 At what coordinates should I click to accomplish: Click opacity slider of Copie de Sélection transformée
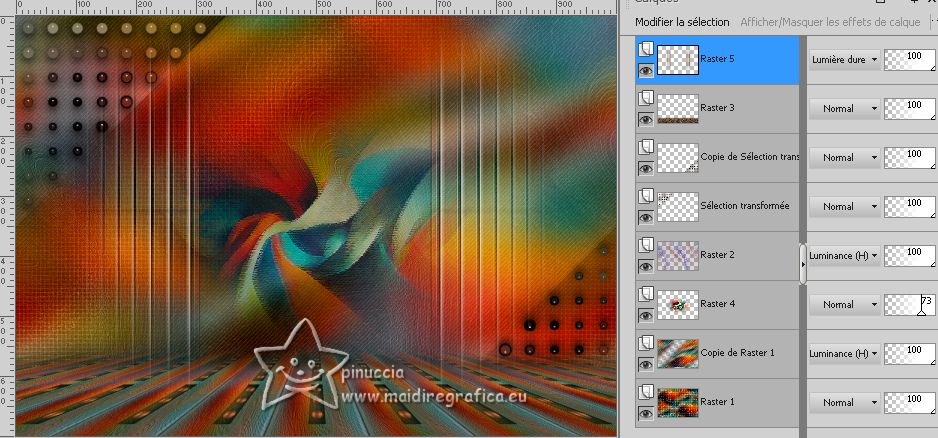(910, 158)
